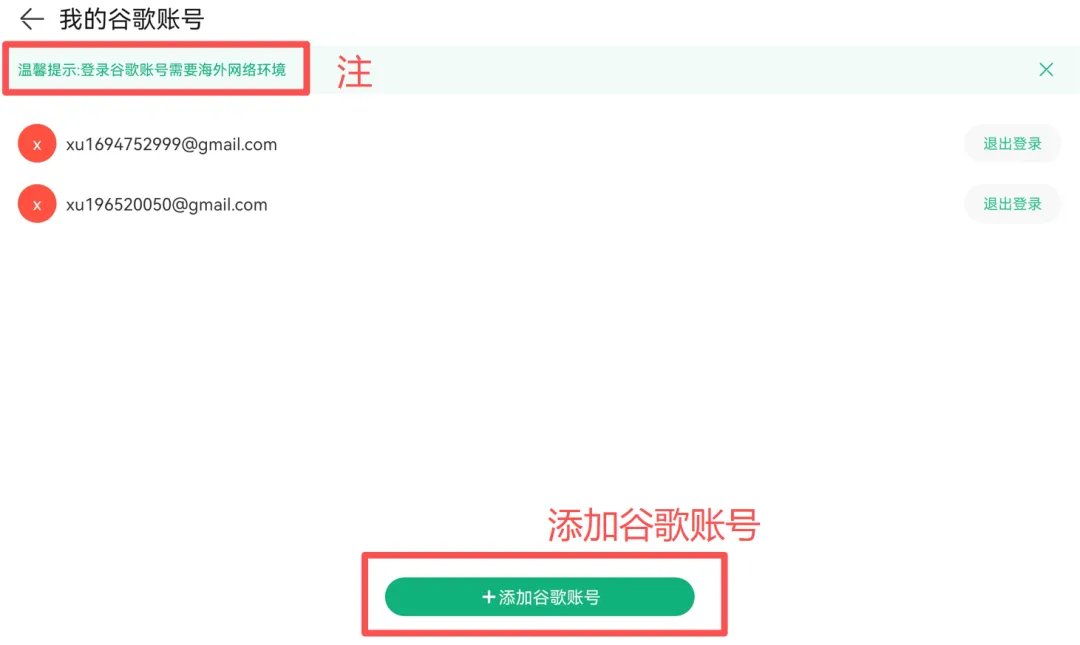The image size is (1080, 645).
Task: Tap the blank area below the account list
Action: 540,358
